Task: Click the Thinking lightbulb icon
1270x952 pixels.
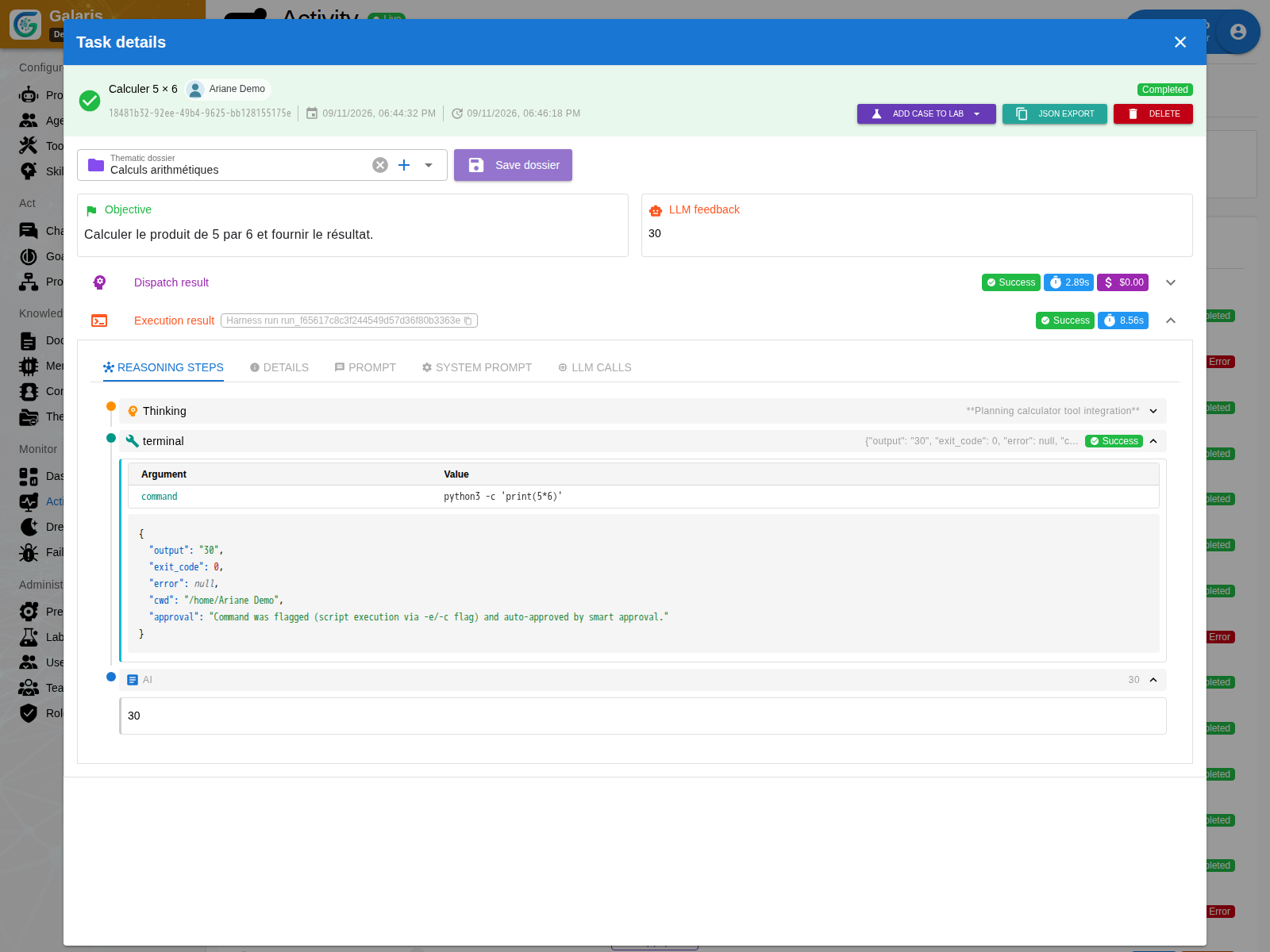Action: (x=133, y=411)
